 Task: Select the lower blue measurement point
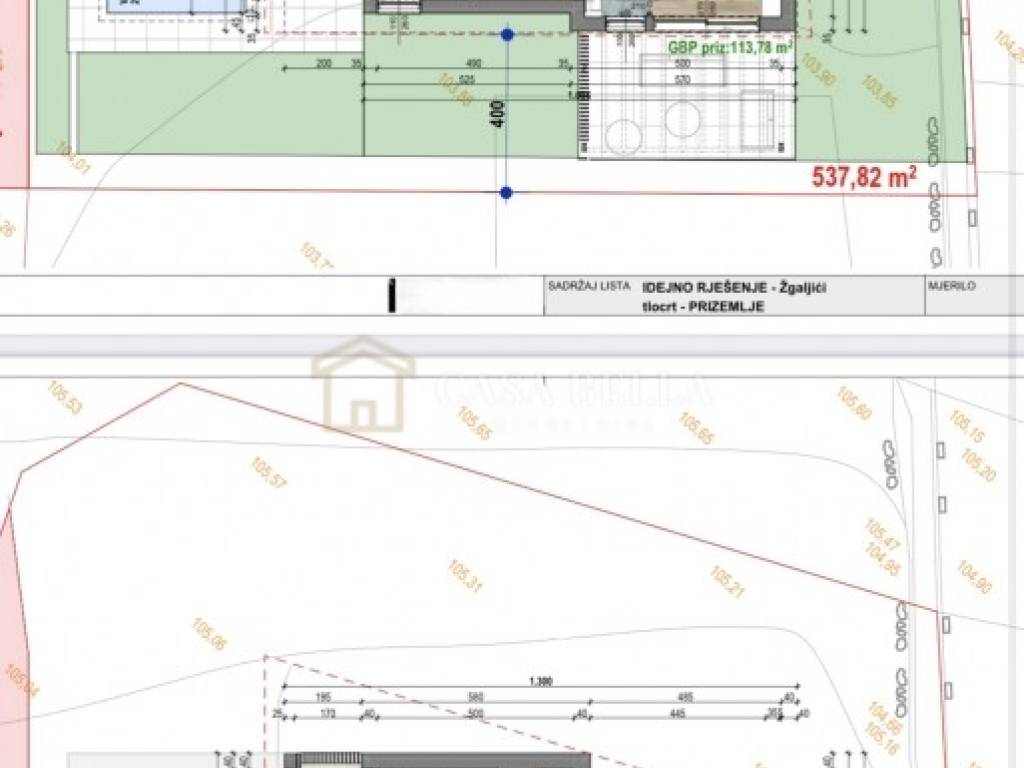[506, 192]
